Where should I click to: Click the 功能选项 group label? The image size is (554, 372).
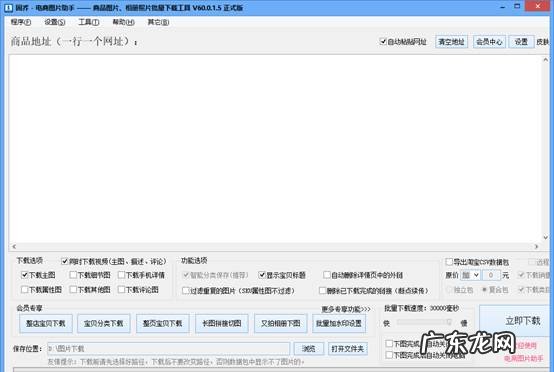(194, 260)
